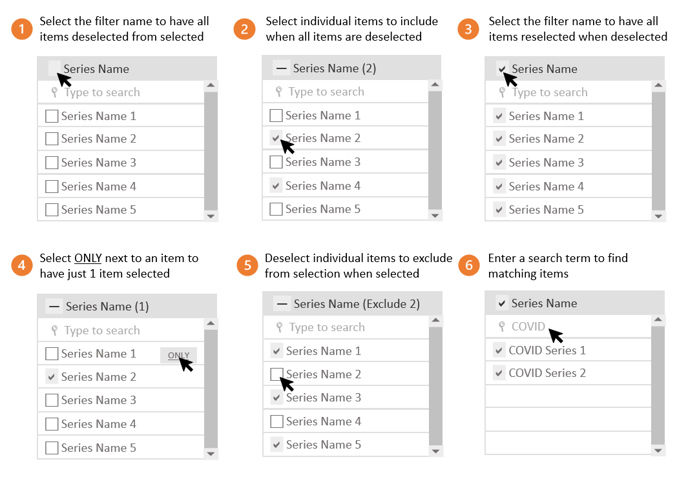Click the magnifier icon in the COVID search box
The image size is (688, 477).
click(502, 327)
